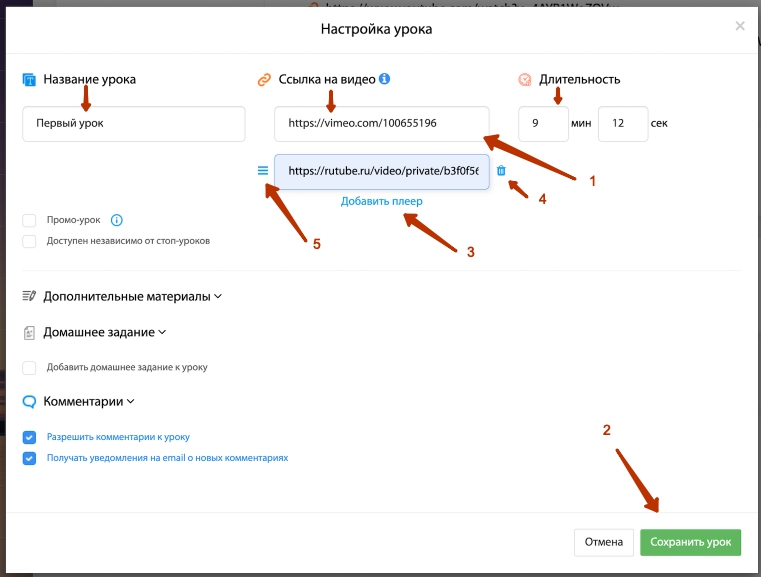Disable email notifications about new comments checkbox
The width and height of the screenshot is (761, 577).
[x=29, y=458]
